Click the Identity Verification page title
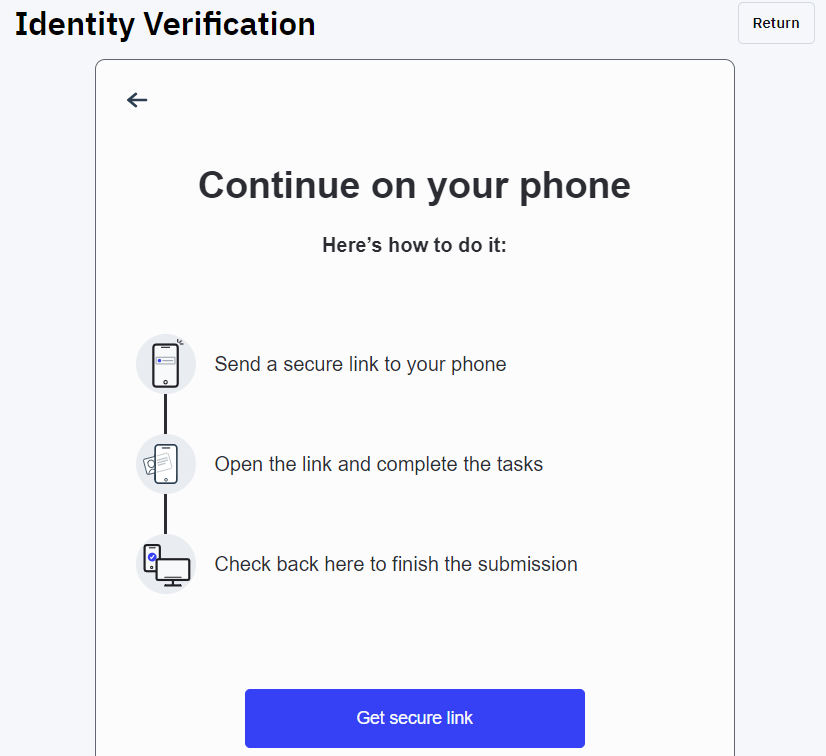This screenshot has height=756, width=826. point(164,24)
